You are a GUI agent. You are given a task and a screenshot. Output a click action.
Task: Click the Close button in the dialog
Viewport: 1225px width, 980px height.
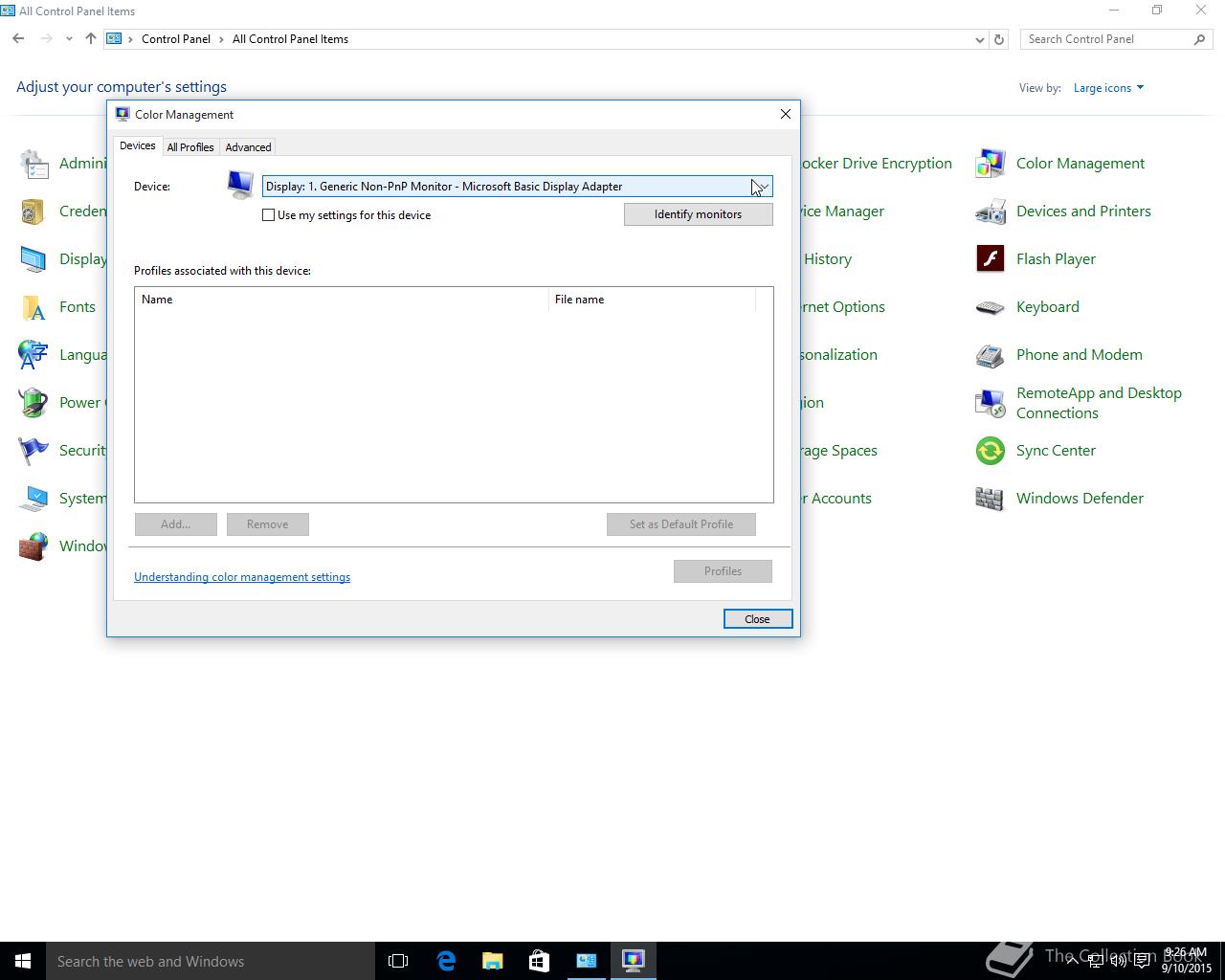tap(757, 619)
